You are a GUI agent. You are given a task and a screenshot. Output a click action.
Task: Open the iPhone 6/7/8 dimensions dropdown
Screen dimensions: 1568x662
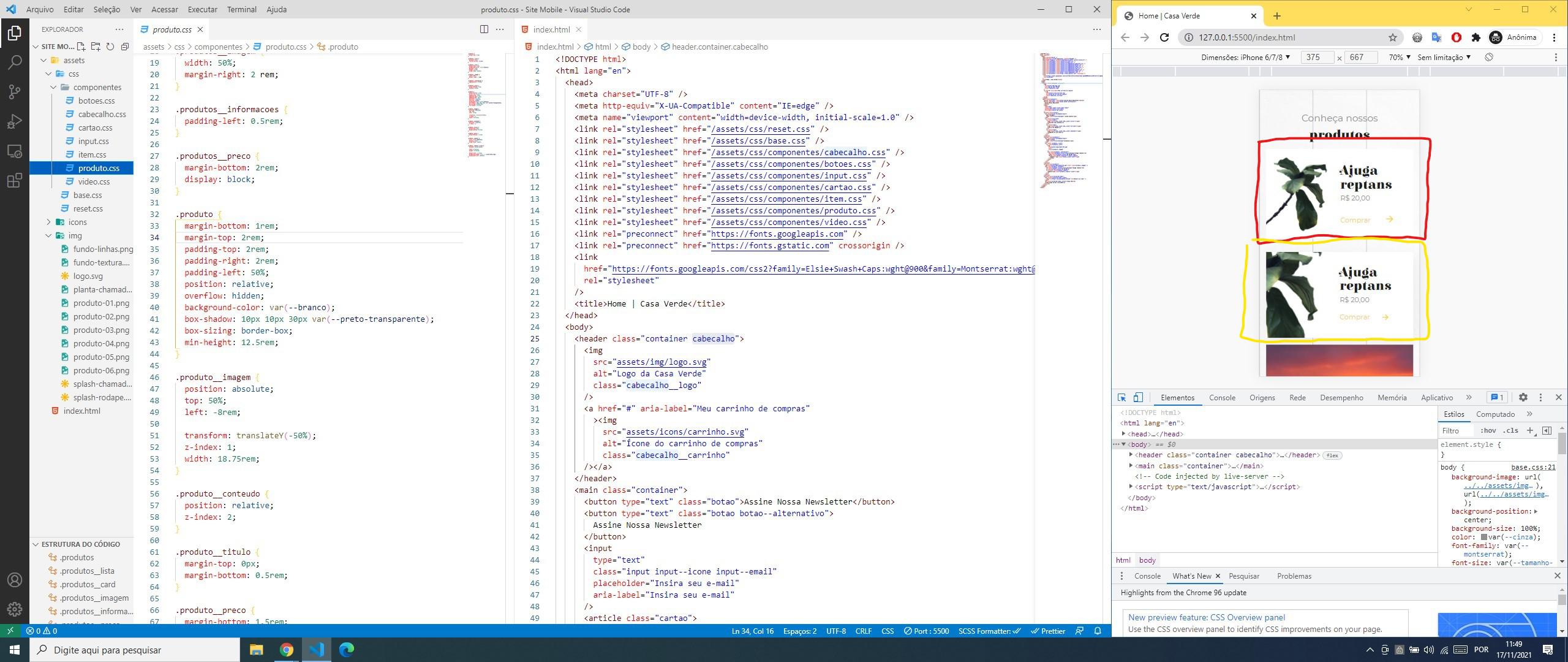1246,57
